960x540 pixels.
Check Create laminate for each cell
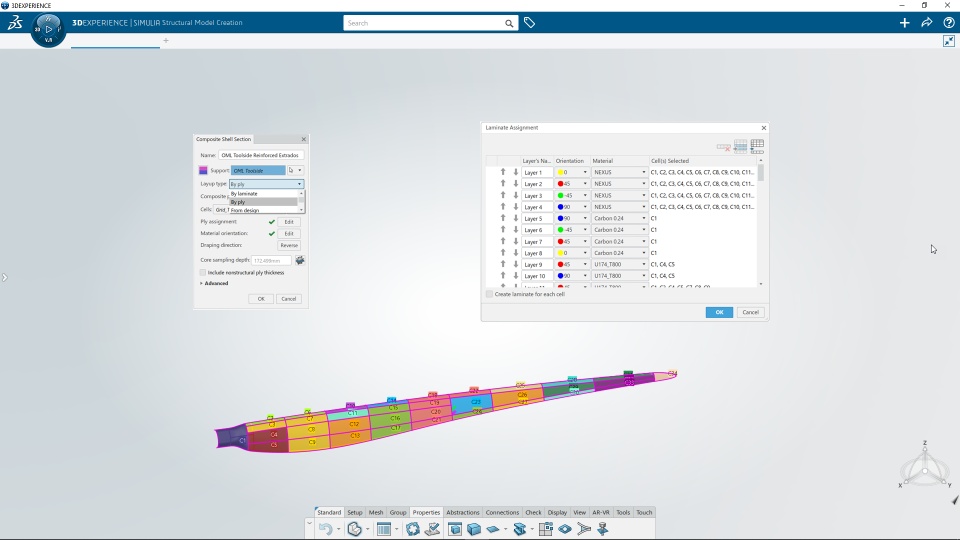point(489,294)
